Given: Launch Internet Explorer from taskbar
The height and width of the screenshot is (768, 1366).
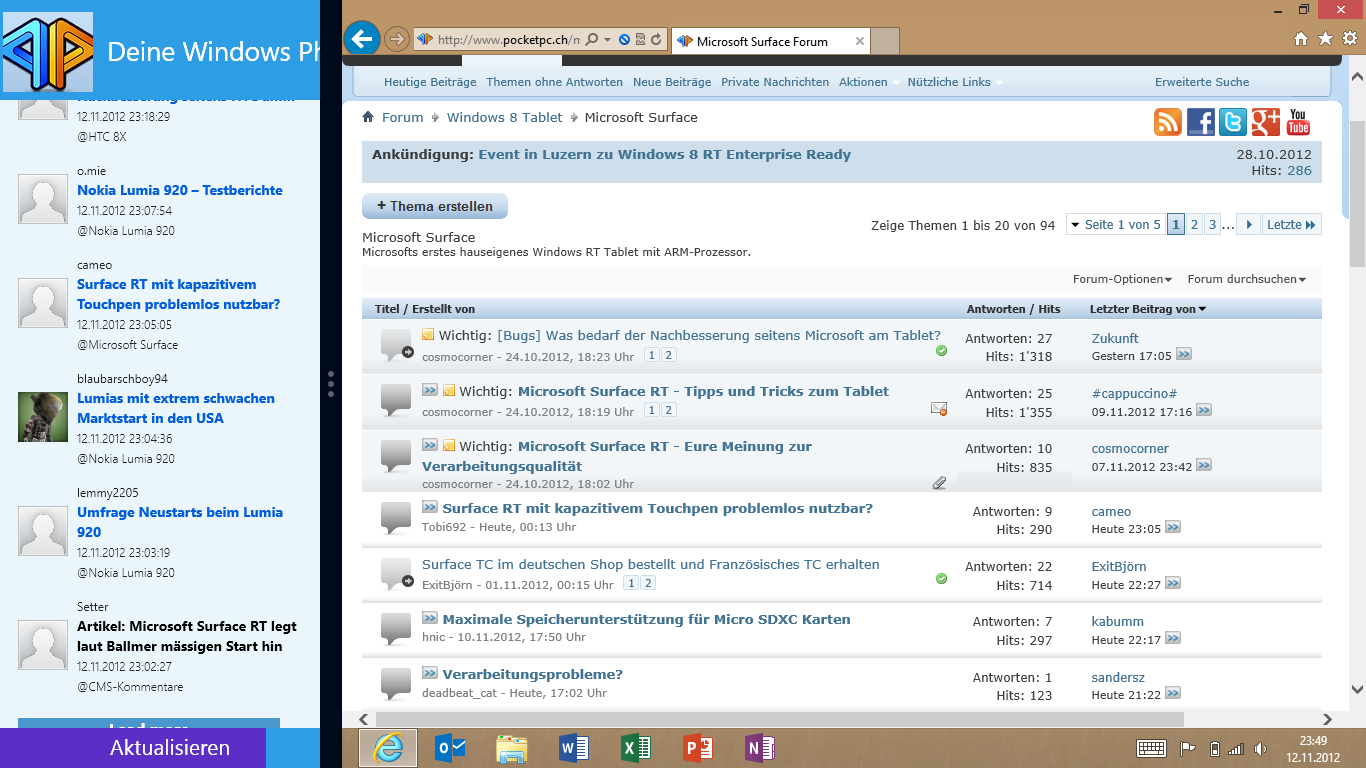Looking at the screenshot, I should 388,748.
